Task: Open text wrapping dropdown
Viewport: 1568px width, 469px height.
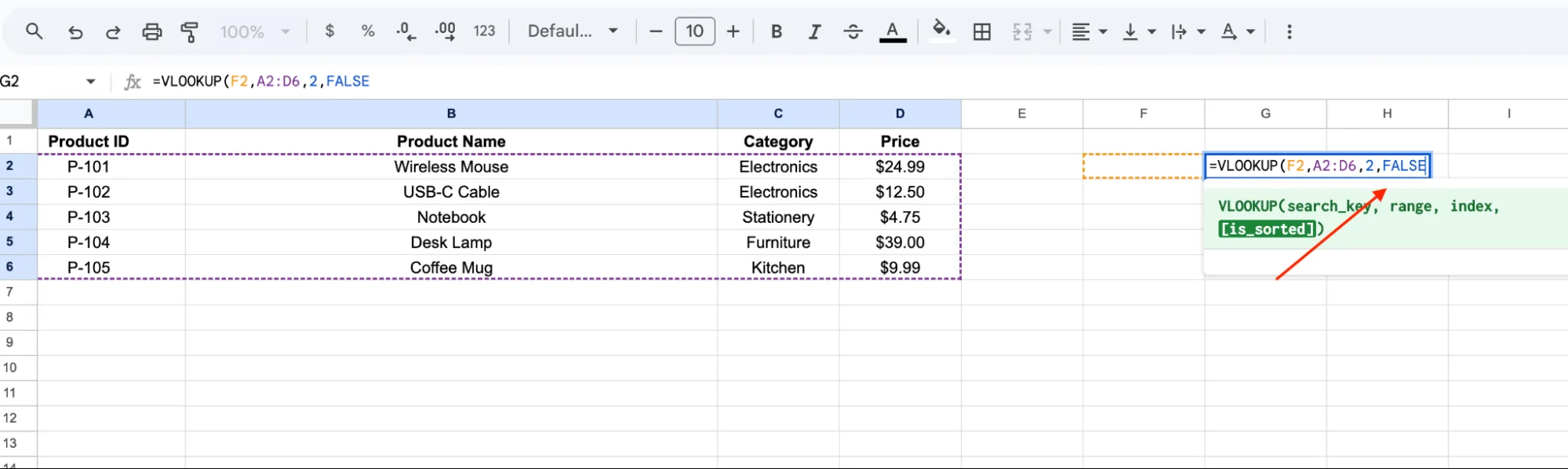Action: [x=1188, y=32]
